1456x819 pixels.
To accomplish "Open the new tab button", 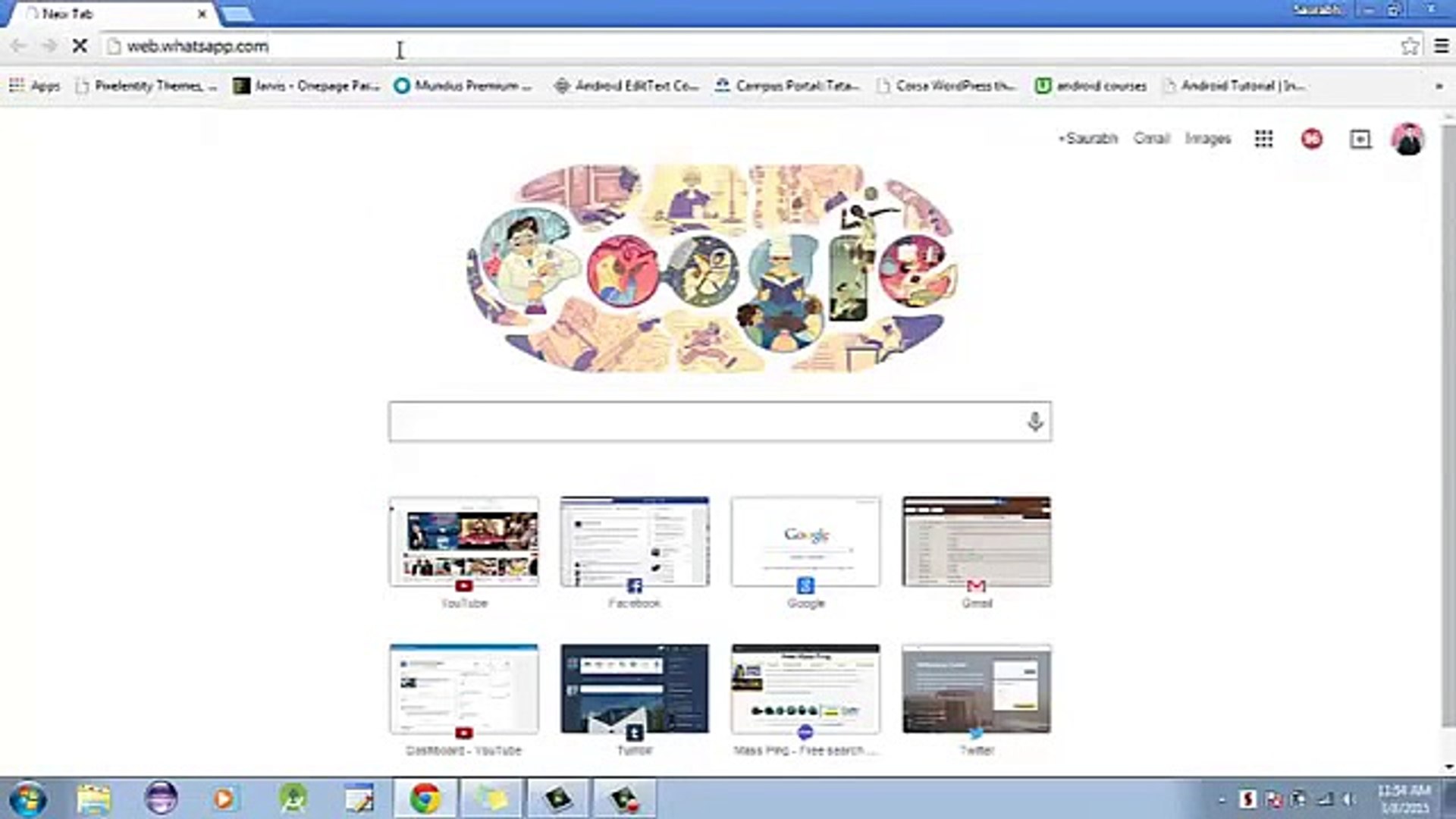I will (x=237, y=14).
